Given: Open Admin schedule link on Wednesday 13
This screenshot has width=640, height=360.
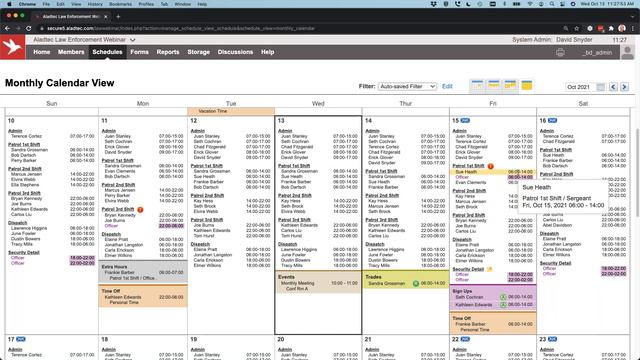Looking at the screenshot, I should pos(285,131).
